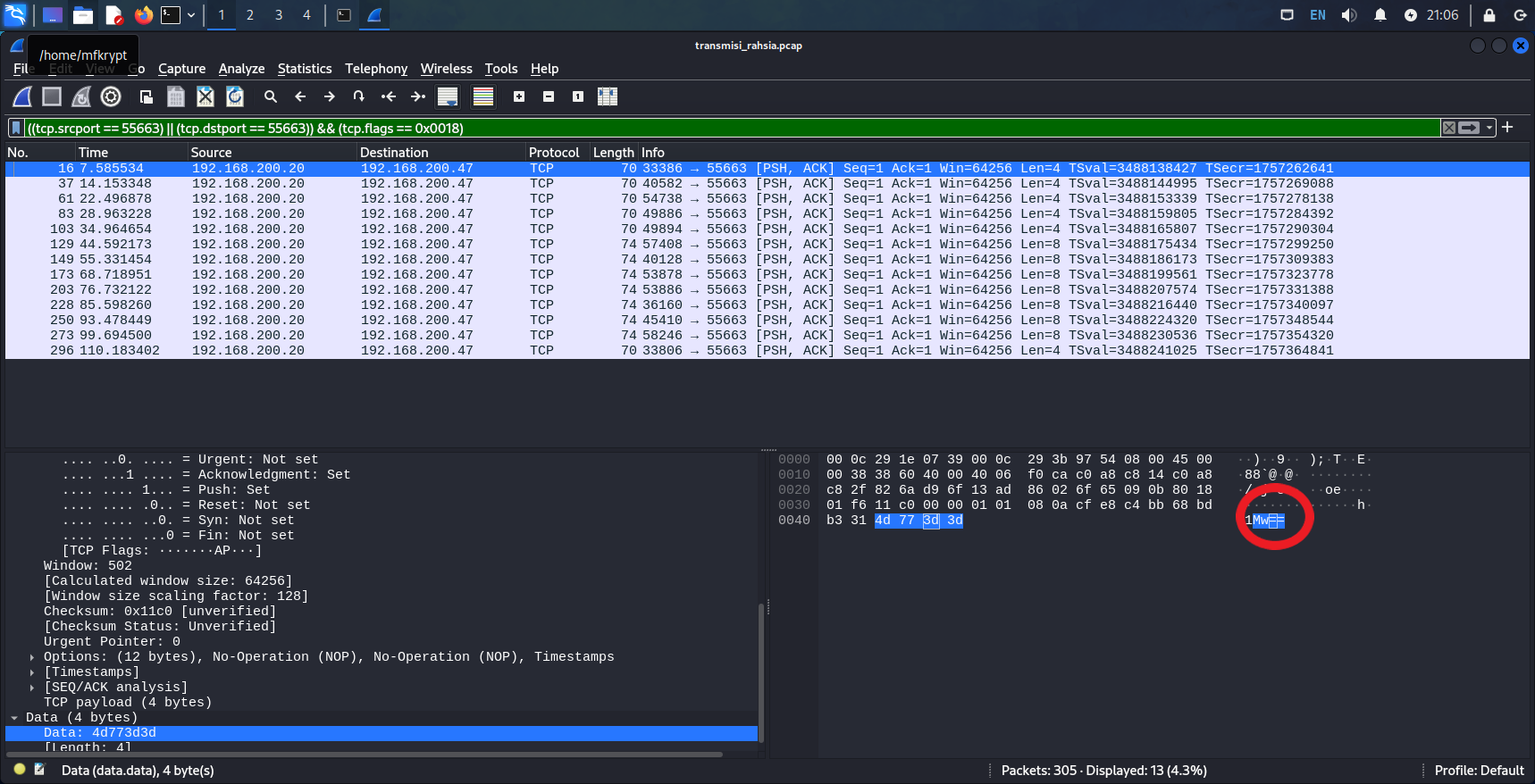The width and height of the screenshot is (1535, 784).
Task: Zoom in on the packet text
Action: [519, 96]
